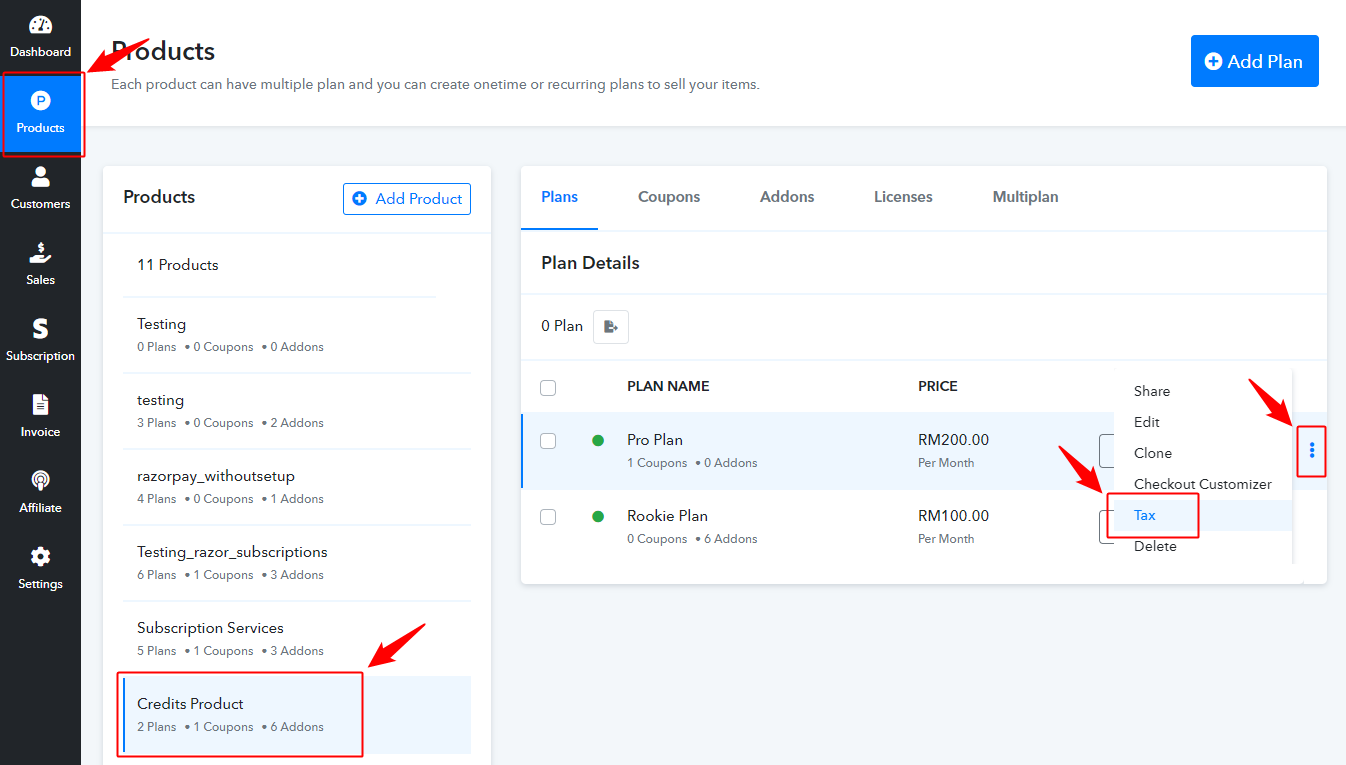The width and height of the screenshot is (1346, 765).
Task: Open the Settings gear icon
Action: coord(40,557)
